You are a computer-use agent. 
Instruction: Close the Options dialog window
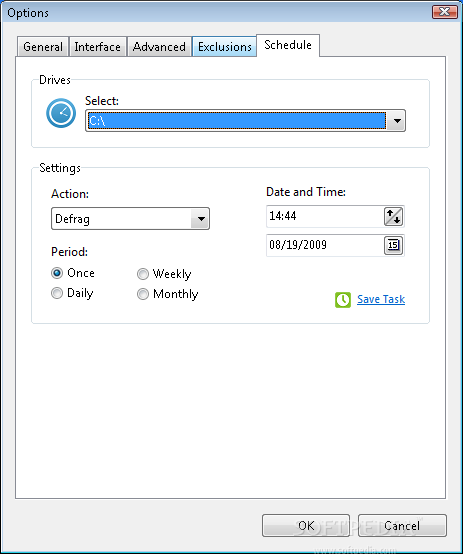(x=444, y=12)
